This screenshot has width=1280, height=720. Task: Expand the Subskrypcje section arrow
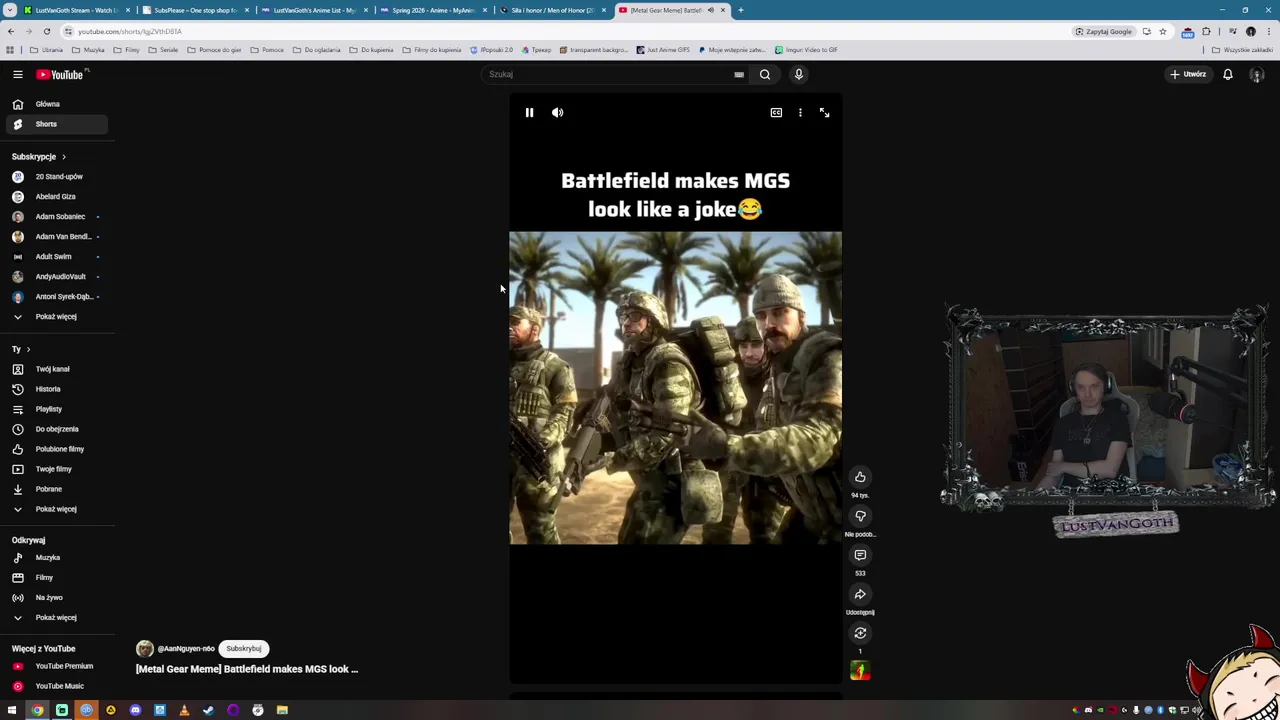tap(64, 157)
